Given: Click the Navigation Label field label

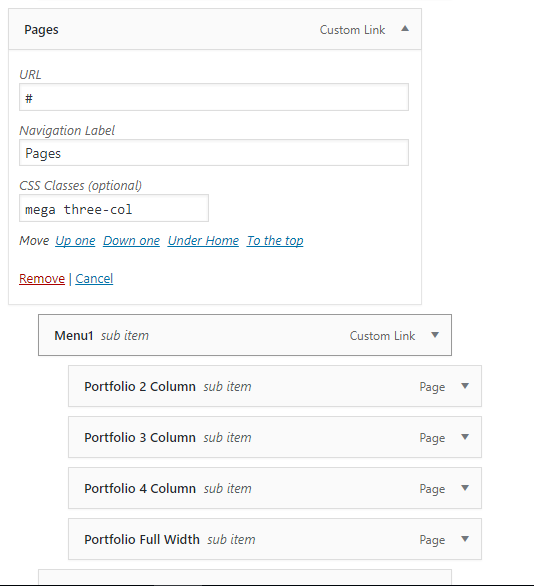Looking at the screenshot, I should pos(67,130).
